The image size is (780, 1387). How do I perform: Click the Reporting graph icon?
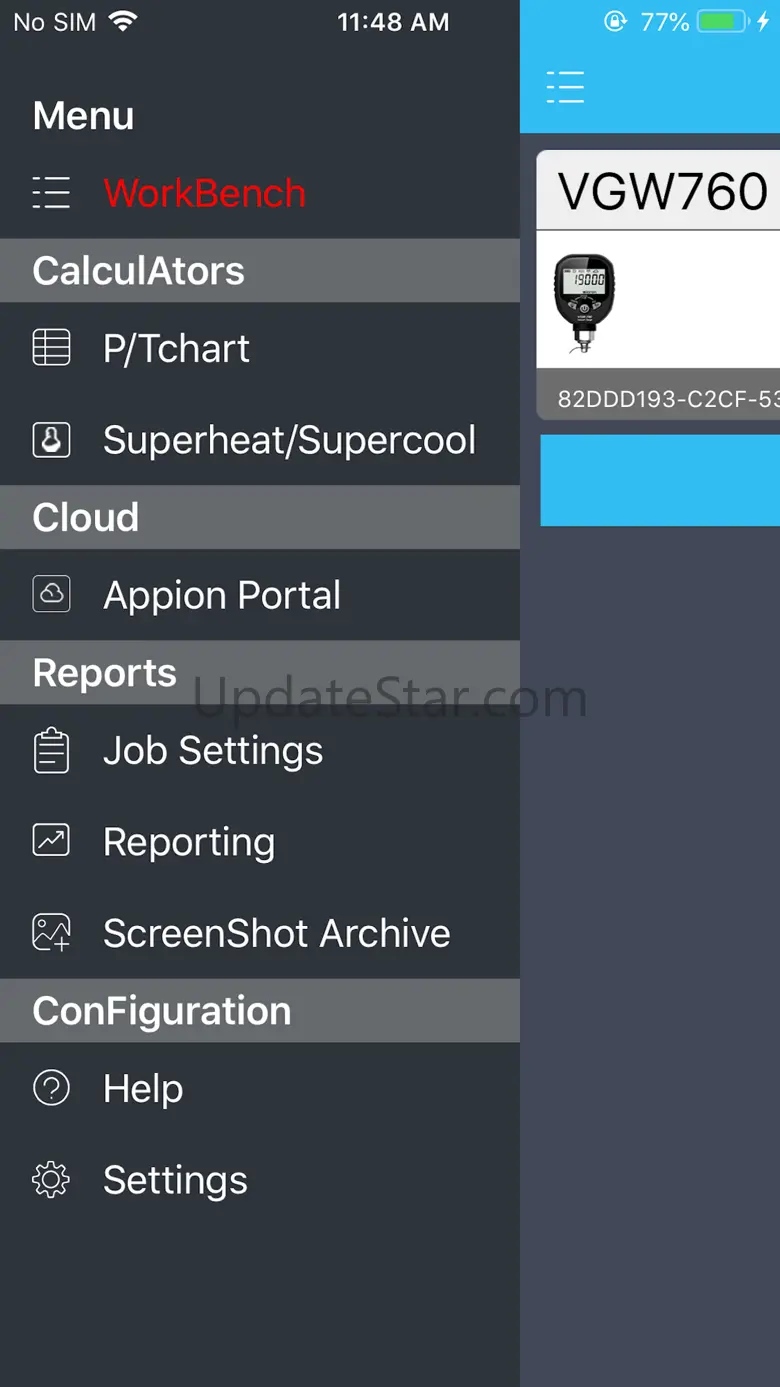(x=51, y=841)
